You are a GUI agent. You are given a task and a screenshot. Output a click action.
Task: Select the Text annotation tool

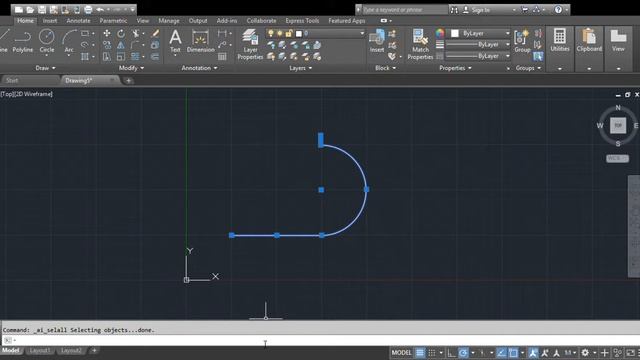(175, 41)
